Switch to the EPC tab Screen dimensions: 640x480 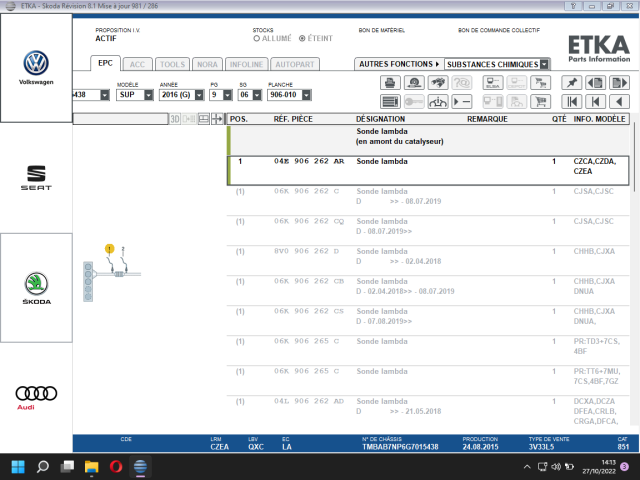[x=105, y=63]
